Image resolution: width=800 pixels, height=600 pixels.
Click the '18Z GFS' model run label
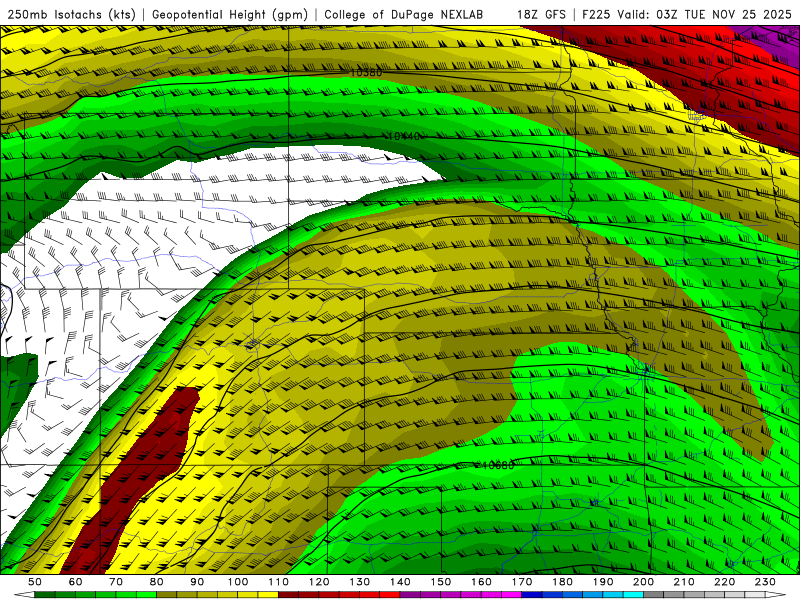click(x=541, y=14)
